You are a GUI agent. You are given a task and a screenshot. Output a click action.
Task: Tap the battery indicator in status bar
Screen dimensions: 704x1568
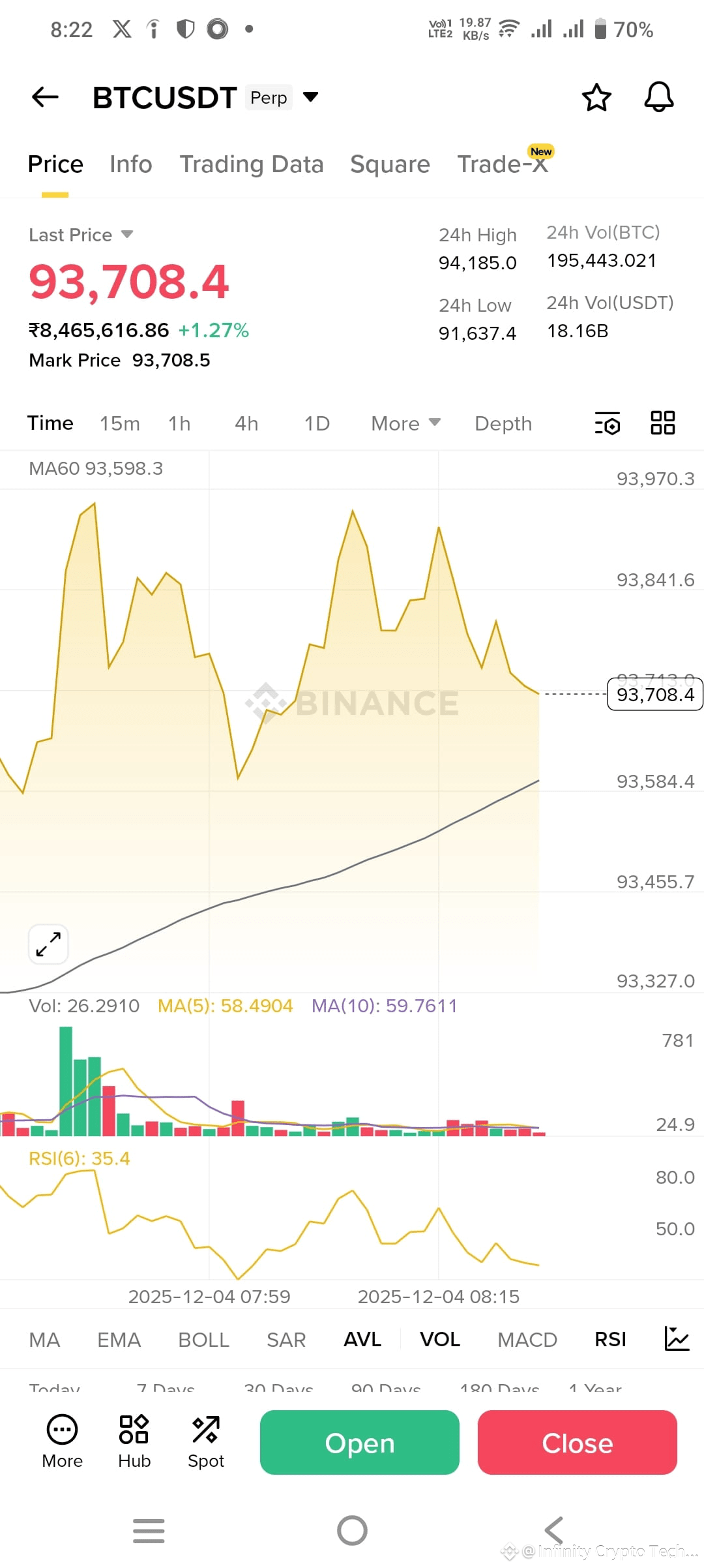600,29
